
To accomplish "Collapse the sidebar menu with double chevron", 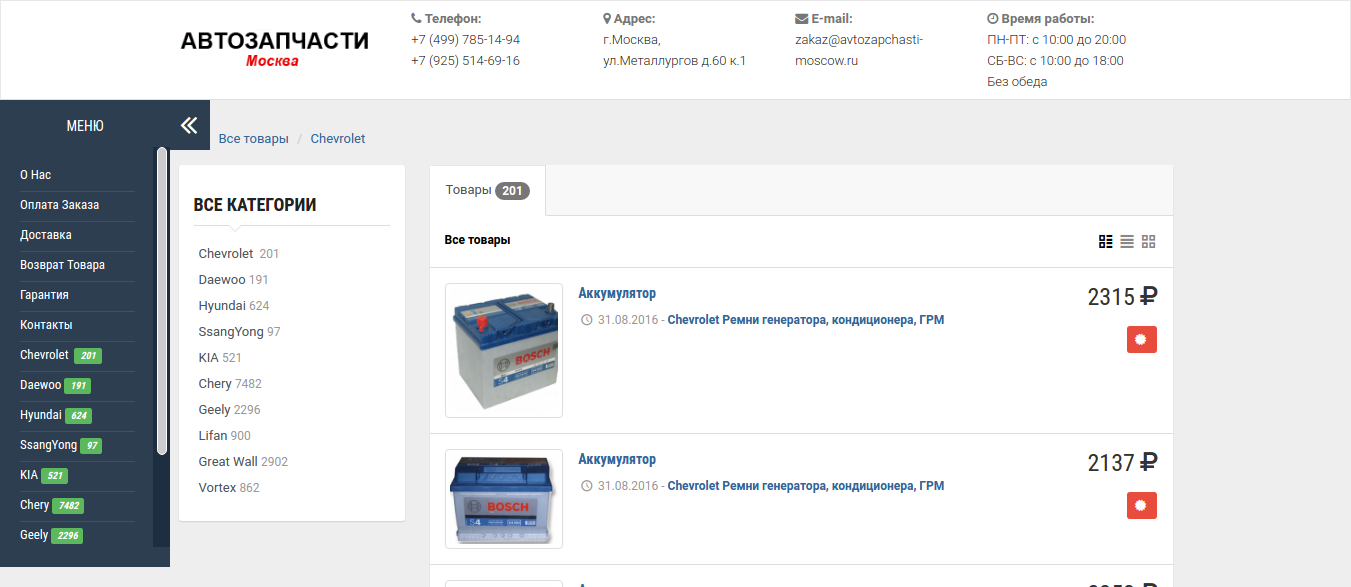I will coord(189,125).
